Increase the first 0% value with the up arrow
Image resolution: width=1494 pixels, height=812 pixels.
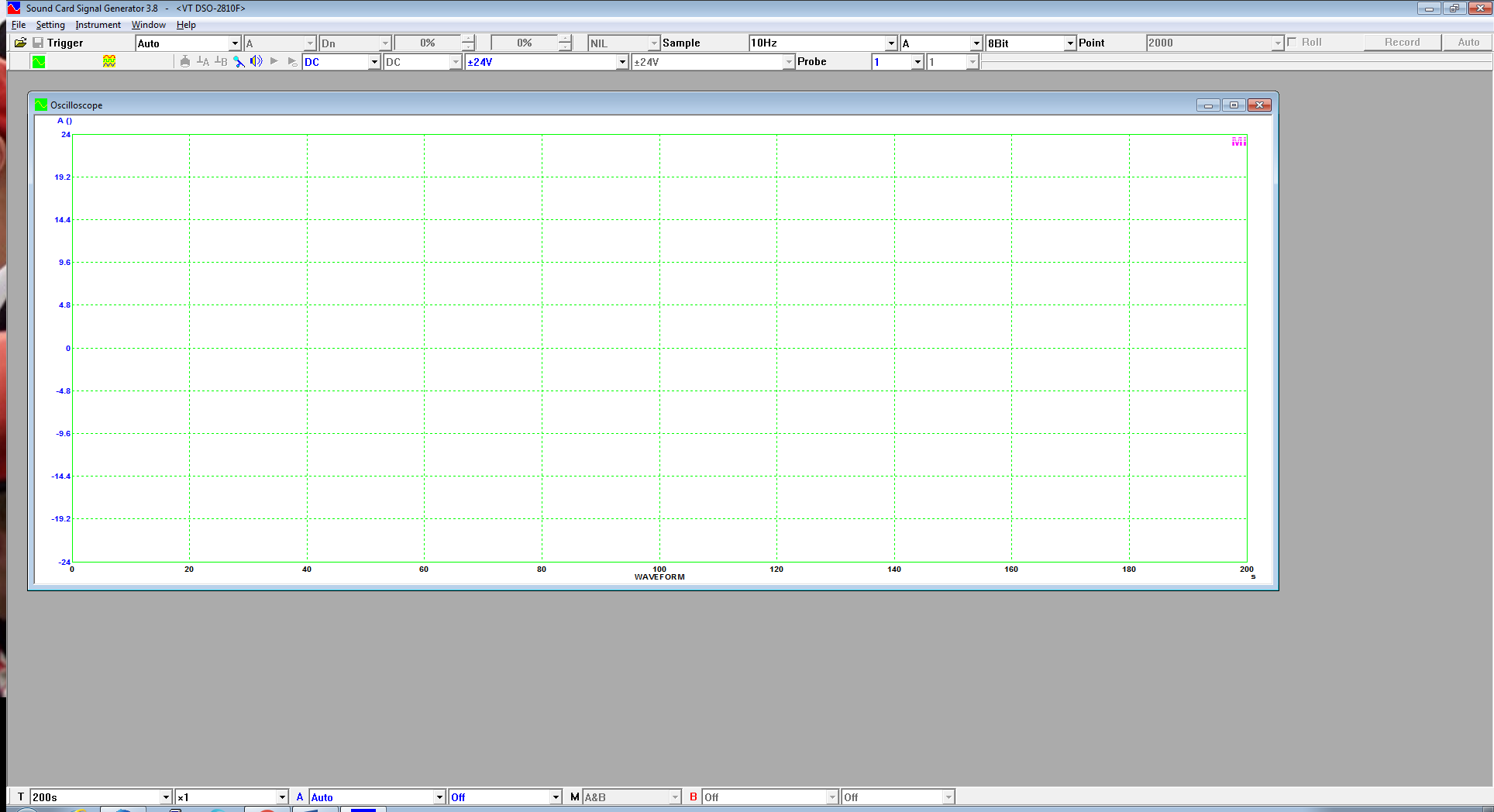[x=468, y=39]
